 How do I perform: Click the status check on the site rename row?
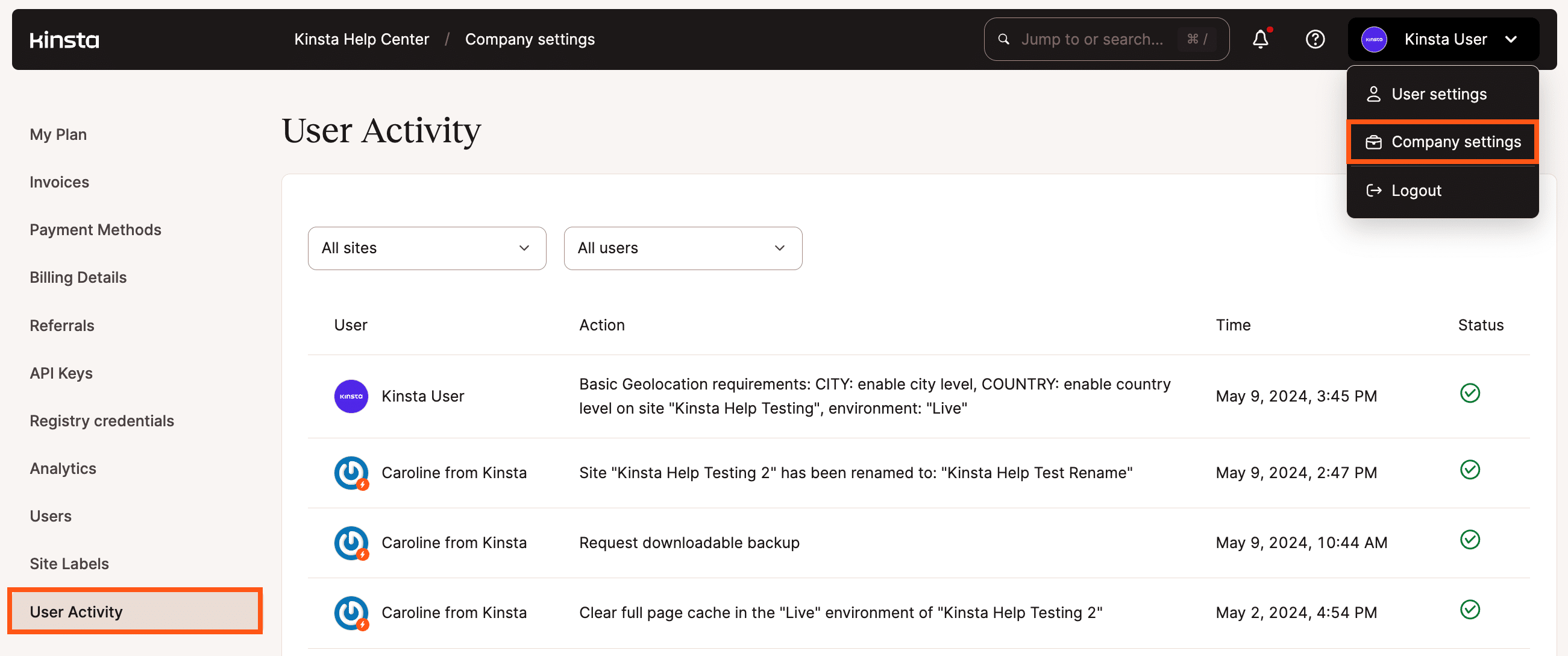[1469, 470]
